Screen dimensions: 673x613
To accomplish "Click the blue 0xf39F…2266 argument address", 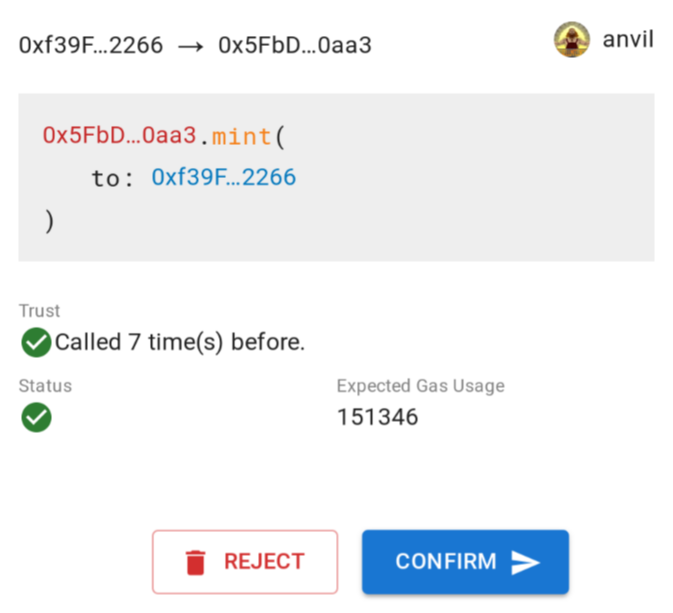I will pyautogui.click(x=223, y=178).
